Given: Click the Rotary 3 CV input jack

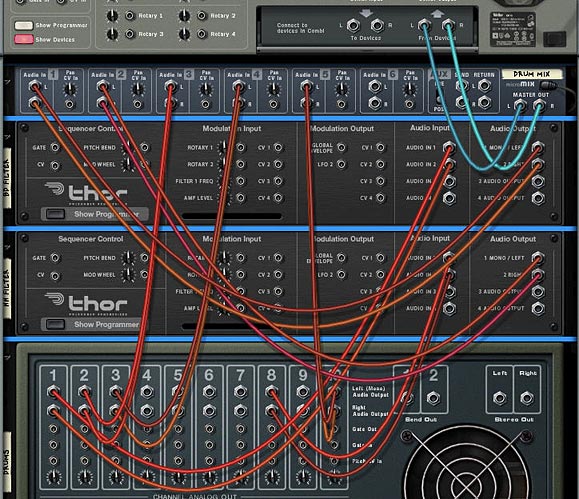Looking at the screenshot, I should click(130, 34).
